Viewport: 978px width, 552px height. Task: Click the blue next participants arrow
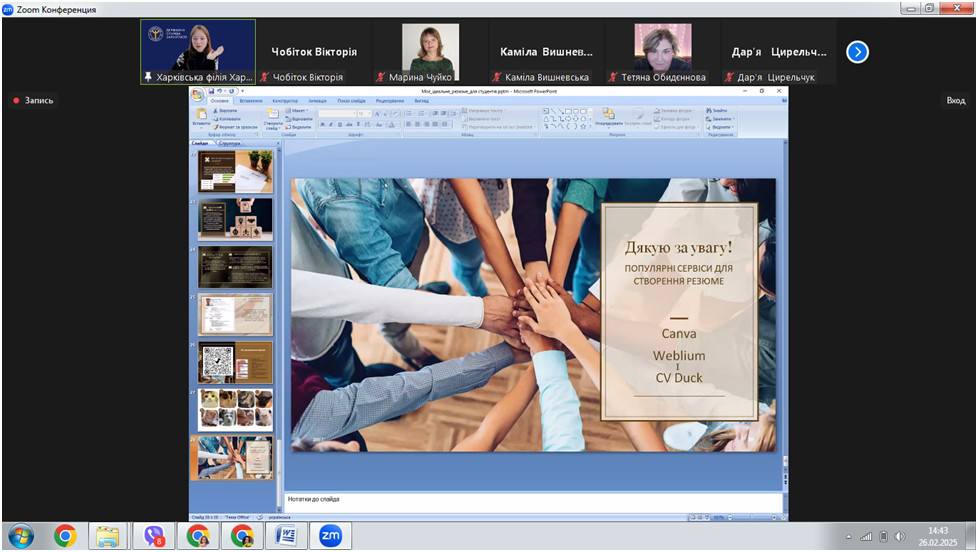click(857, 52)
